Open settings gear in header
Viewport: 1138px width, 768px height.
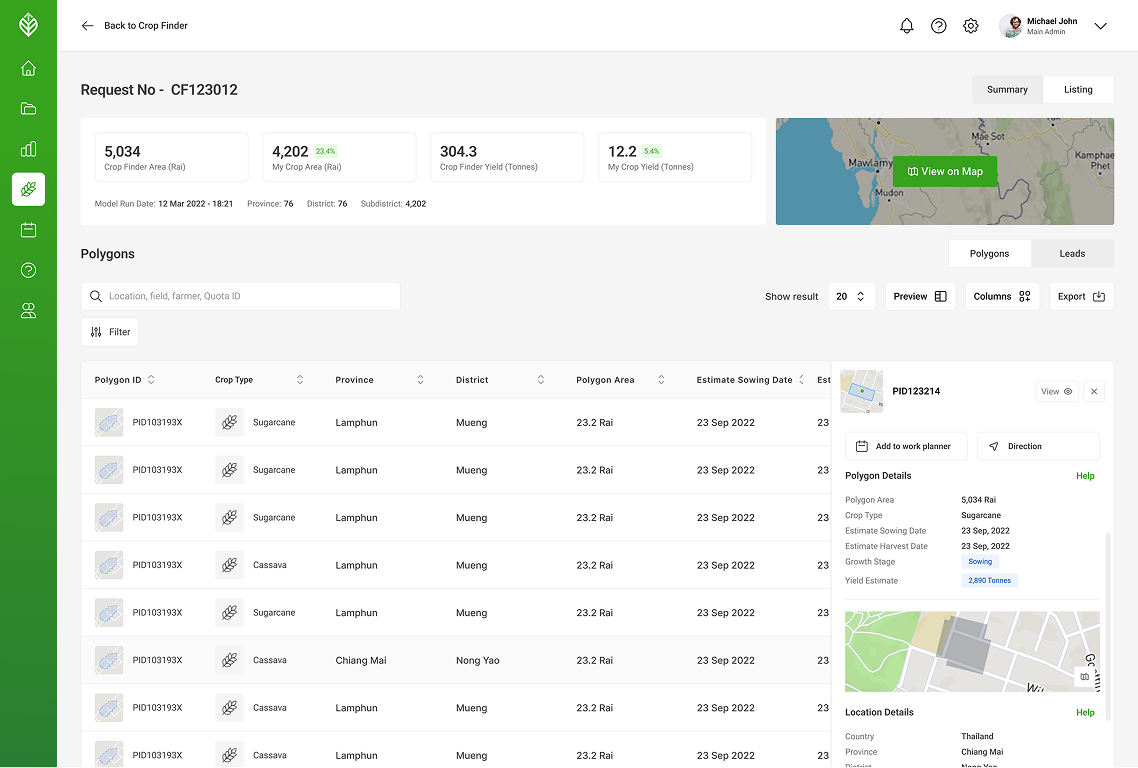(x=970, y=26)
